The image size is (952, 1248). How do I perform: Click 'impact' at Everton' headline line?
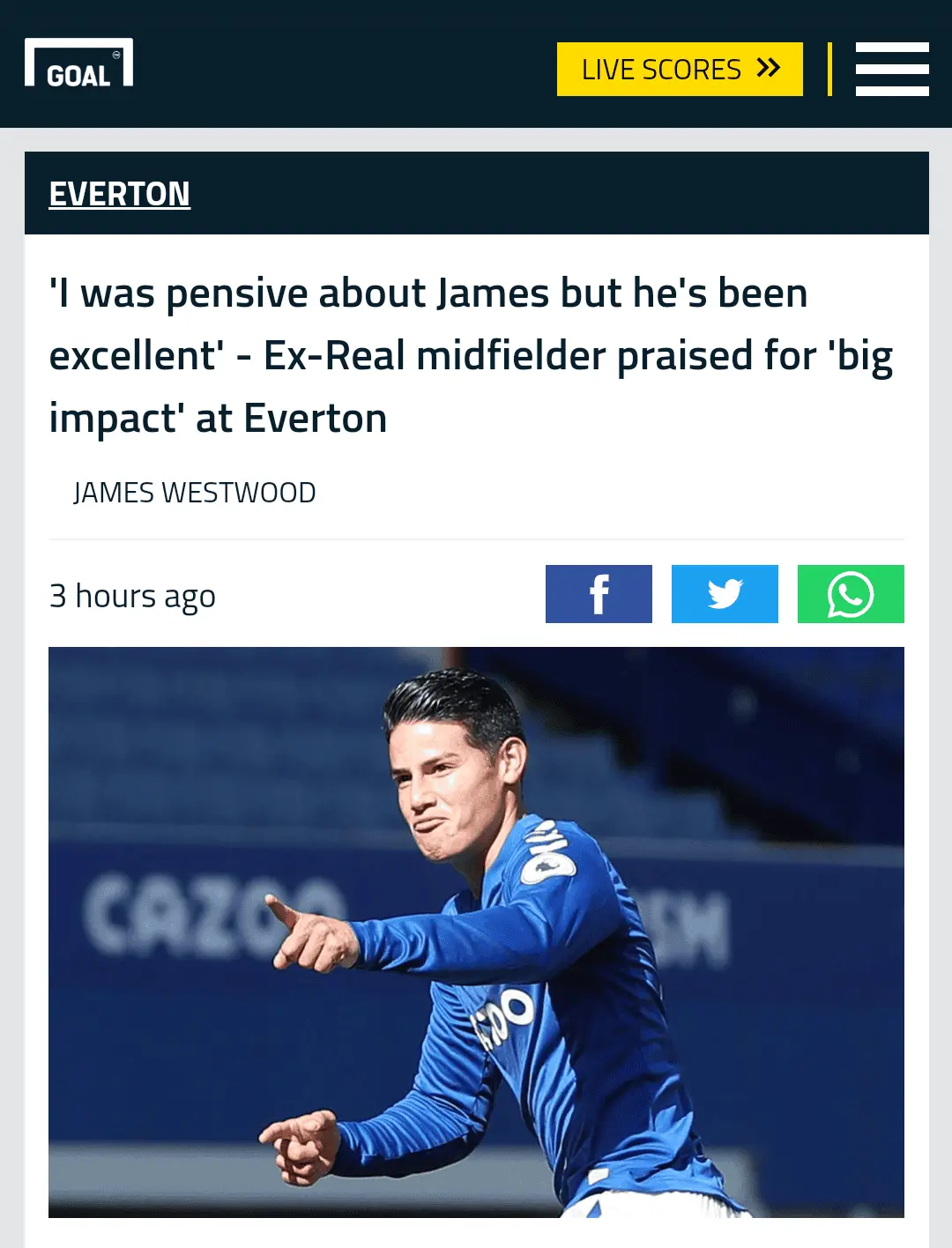tap(218, 419)
